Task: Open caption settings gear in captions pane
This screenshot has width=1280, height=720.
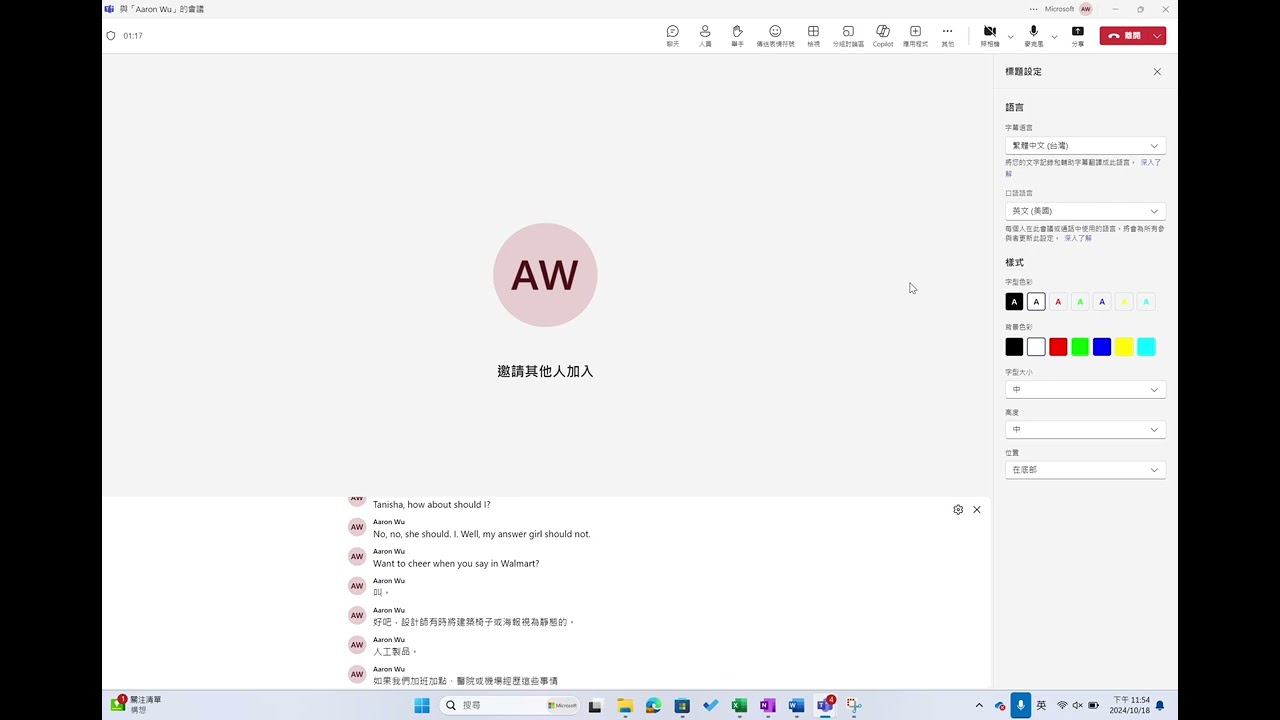Action: click(x=958, y=510)
